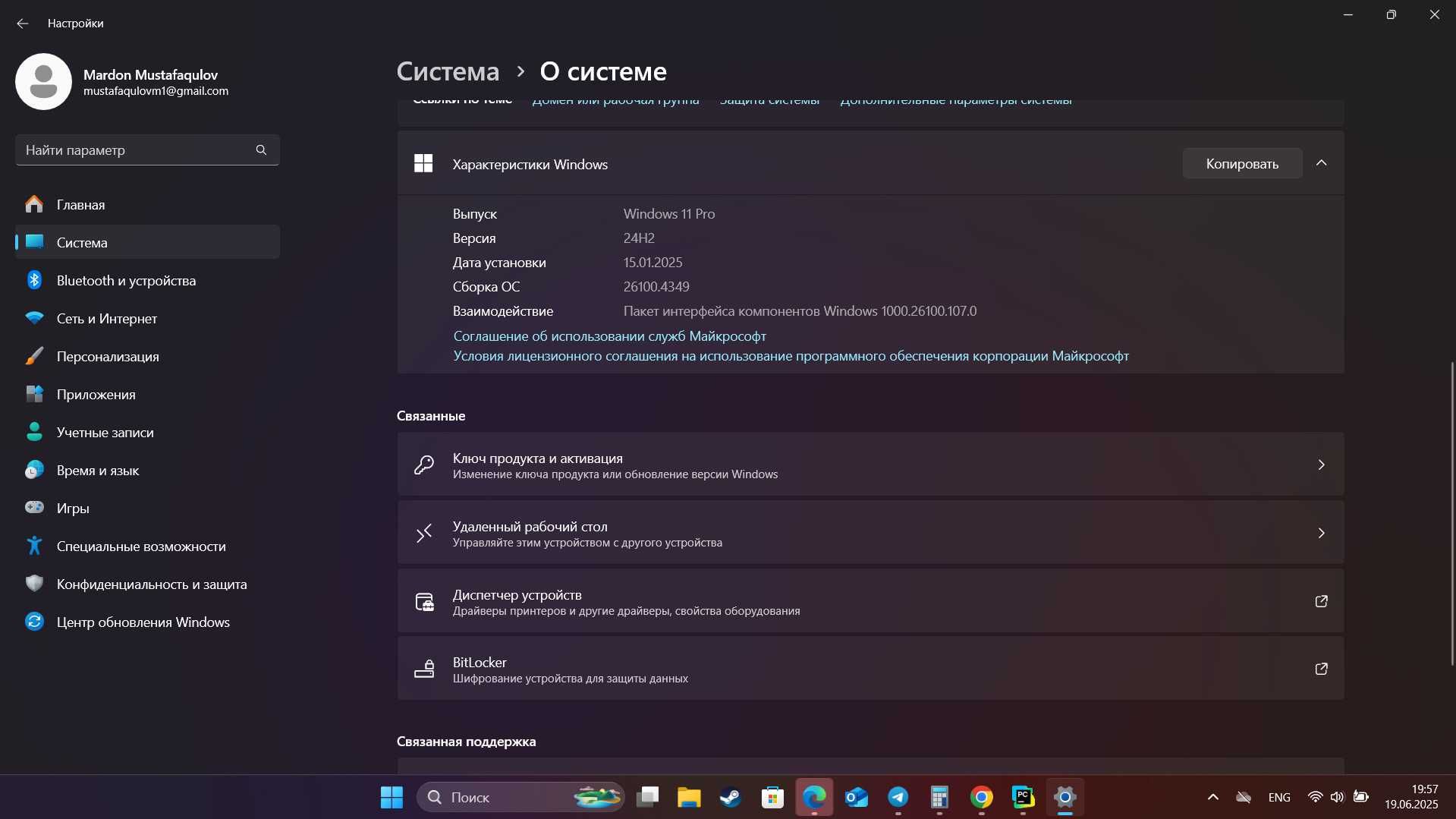This screenshot has height=819, width=1456.
Task: Click the Windows logo icon in Характеристики Windows
Action: (x=423, y=163)
